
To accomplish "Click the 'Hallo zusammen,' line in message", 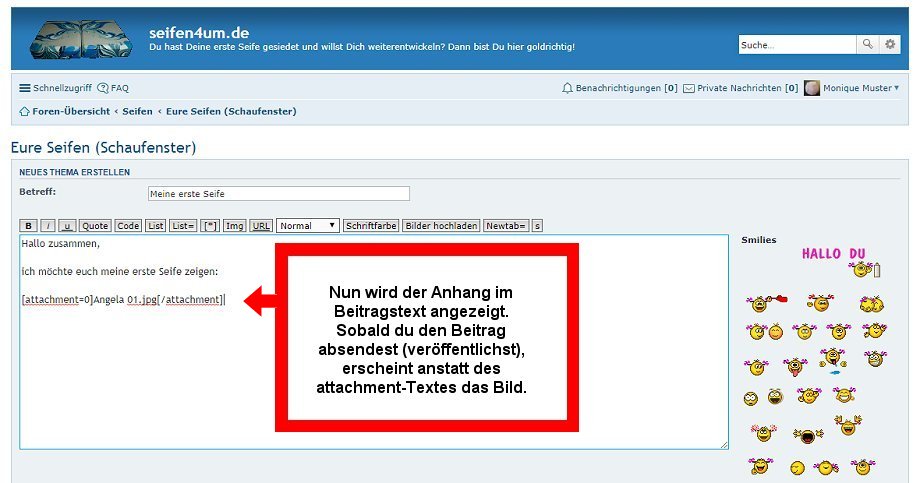I will tap(60, 244).
